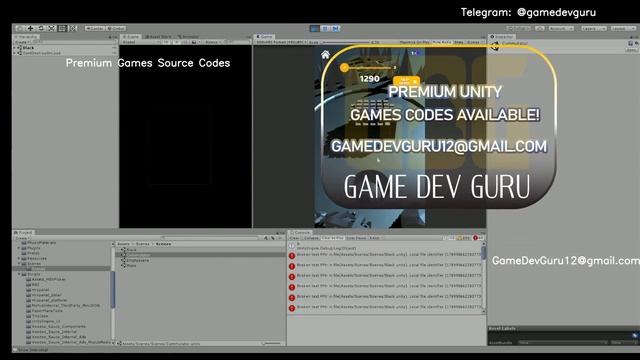Open the Scene Shaded draw mode dropdown
Viewport: 640px width, 360px height.
click(140, 42)
